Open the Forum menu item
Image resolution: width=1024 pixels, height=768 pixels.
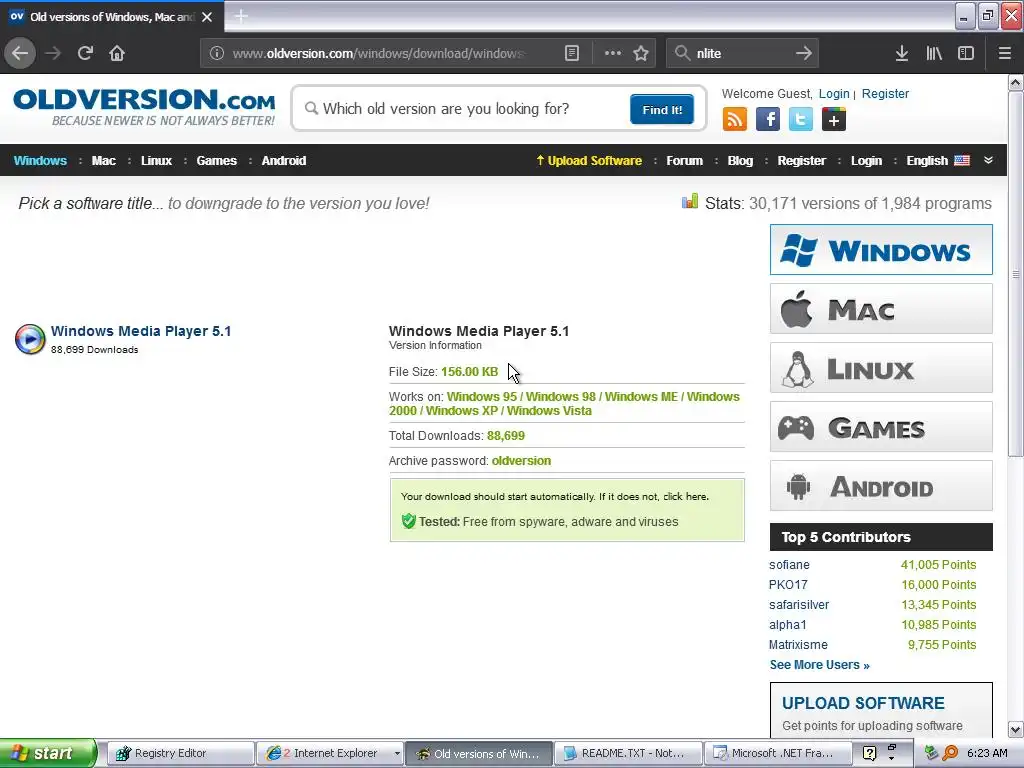[684, 161]
